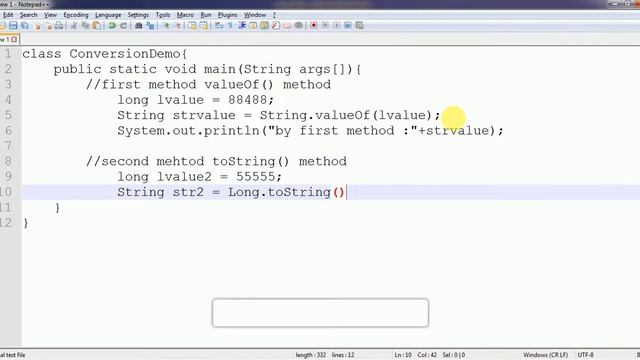640x360 pixels.
Task: Click '//first method valueOf() method' comment
Action: click(x=208, y=84)
